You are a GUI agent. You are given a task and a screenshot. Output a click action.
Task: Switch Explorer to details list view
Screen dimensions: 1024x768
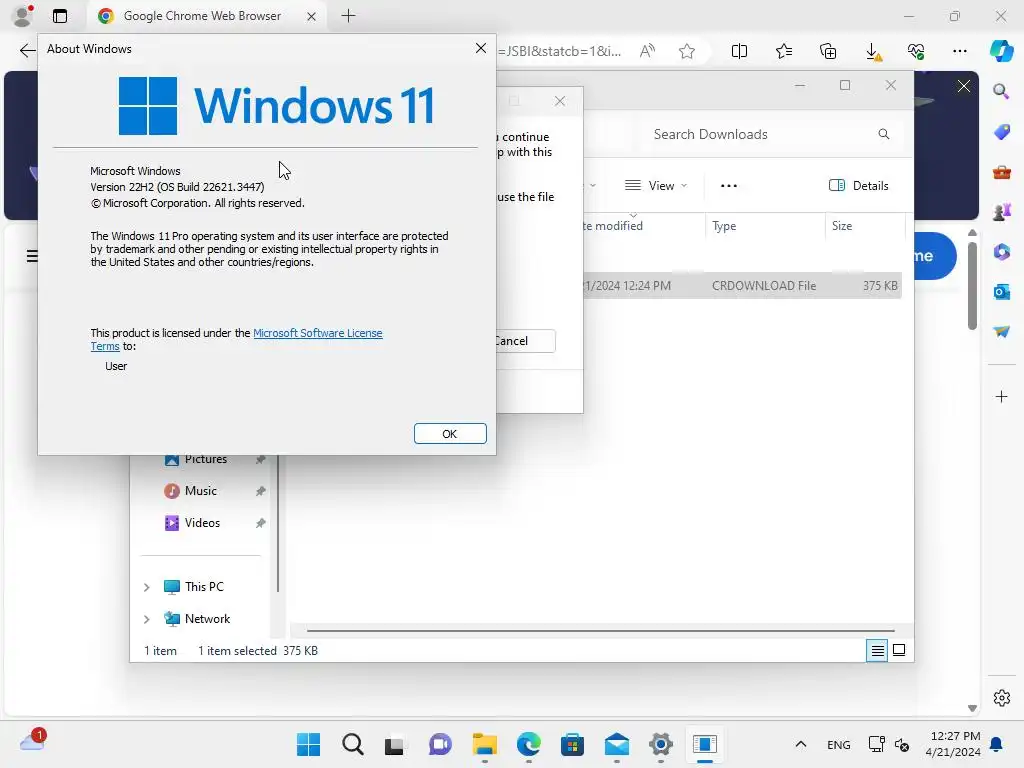coord(877,650)
